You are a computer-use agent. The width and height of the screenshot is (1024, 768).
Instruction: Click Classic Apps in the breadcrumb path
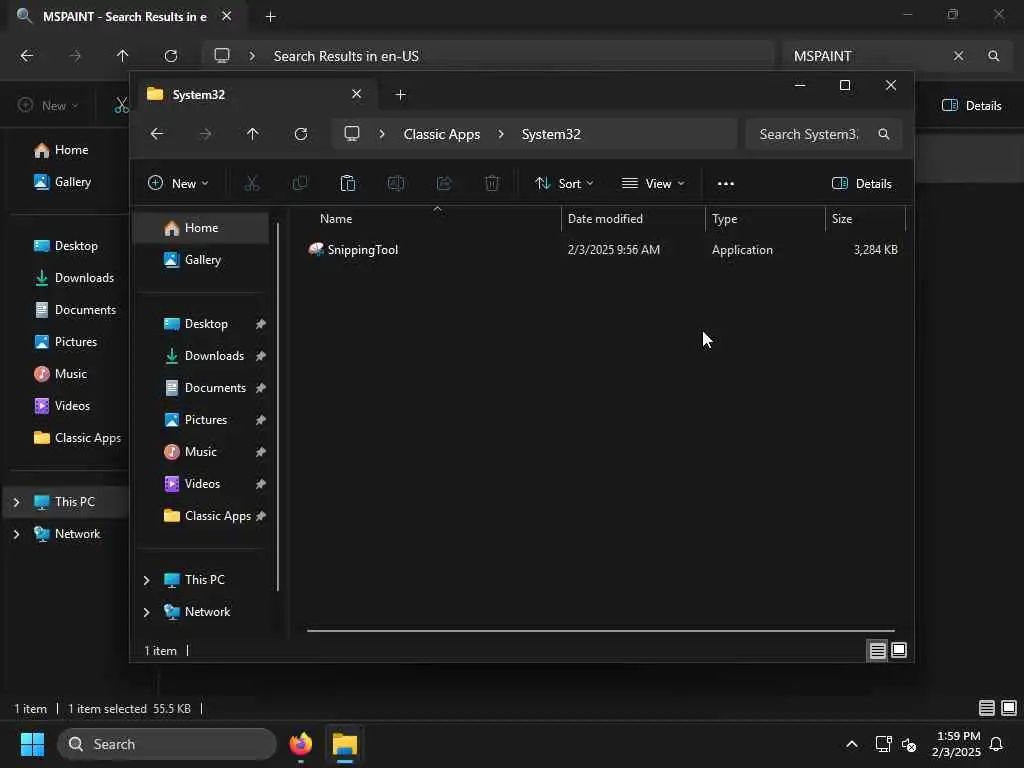(441, 134)
